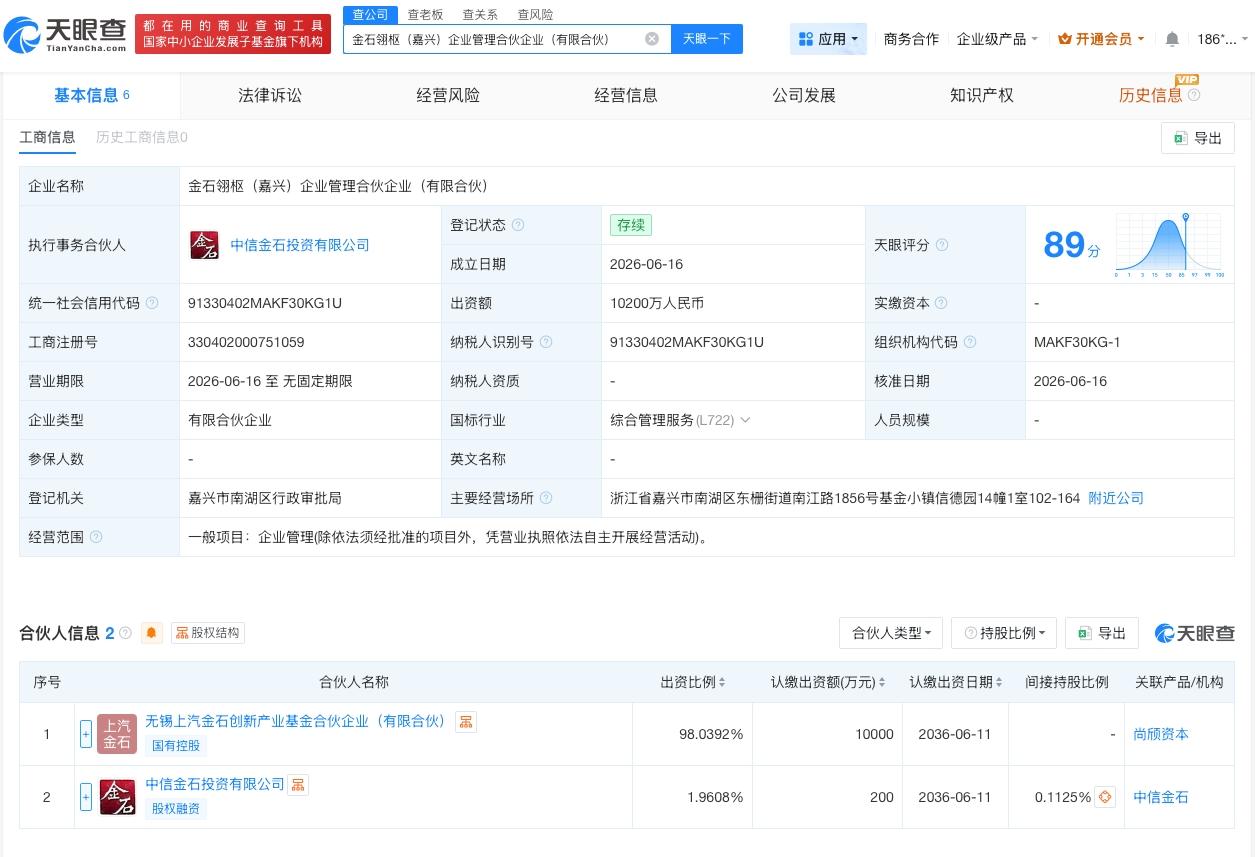Expand row 1 无锡上汽金石 with plus
The image size is (1255, 857).
click(86, 734)
